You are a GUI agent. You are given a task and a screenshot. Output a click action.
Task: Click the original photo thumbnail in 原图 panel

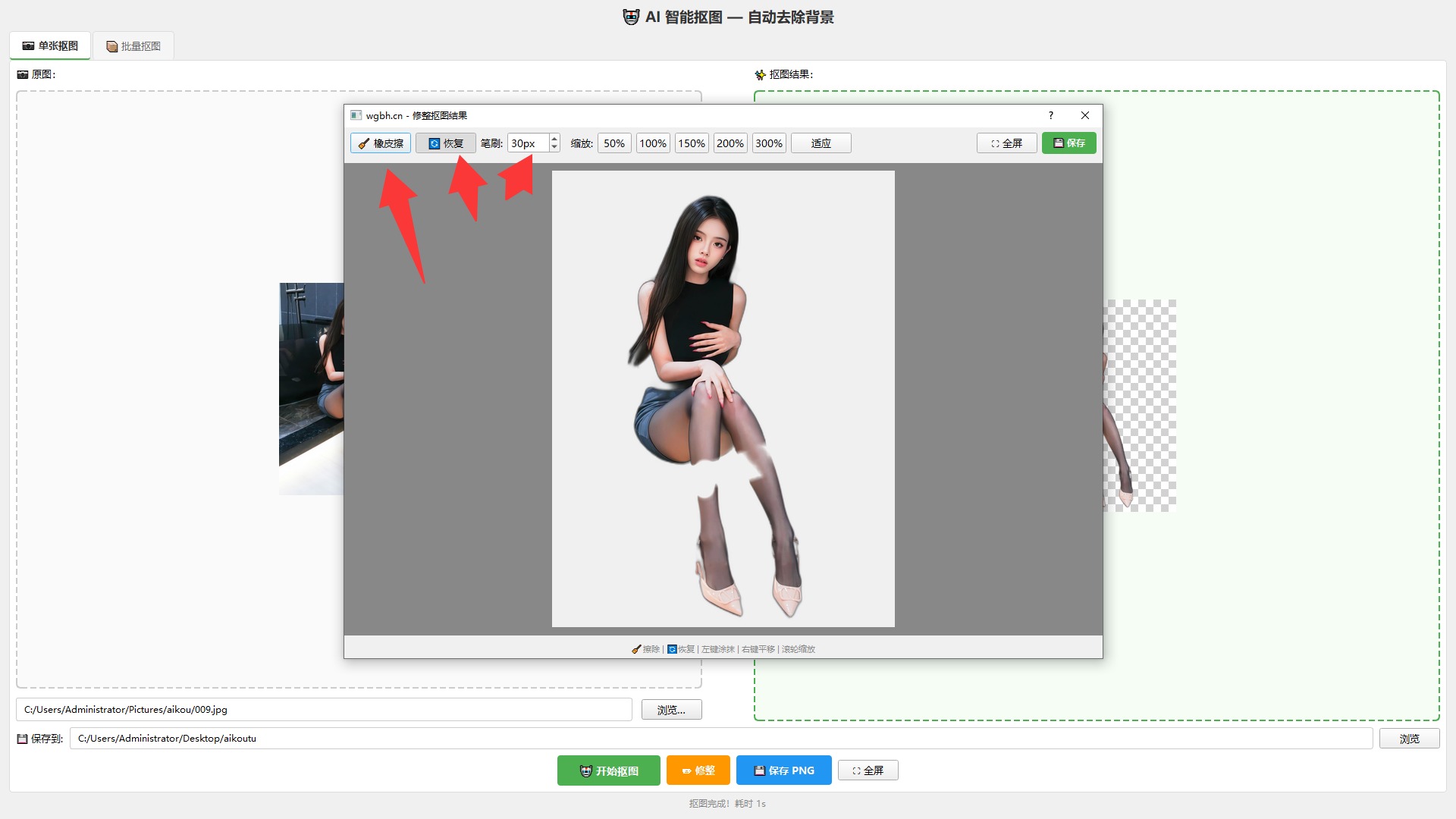(312, 389)
